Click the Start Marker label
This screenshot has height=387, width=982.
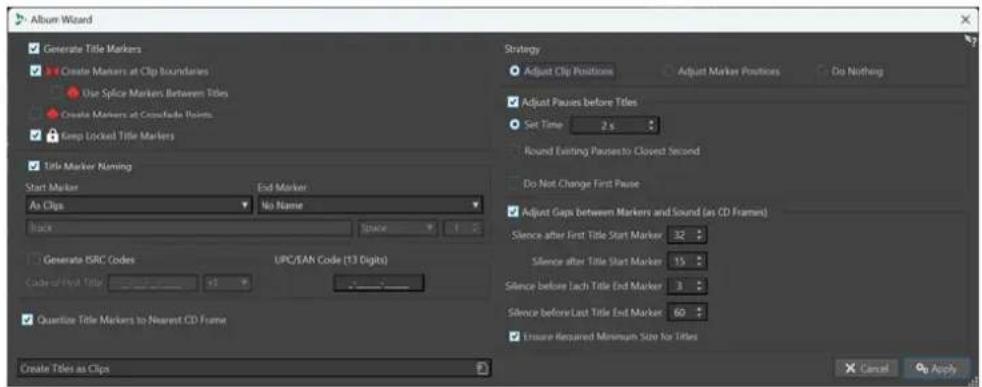coord(50,187)
